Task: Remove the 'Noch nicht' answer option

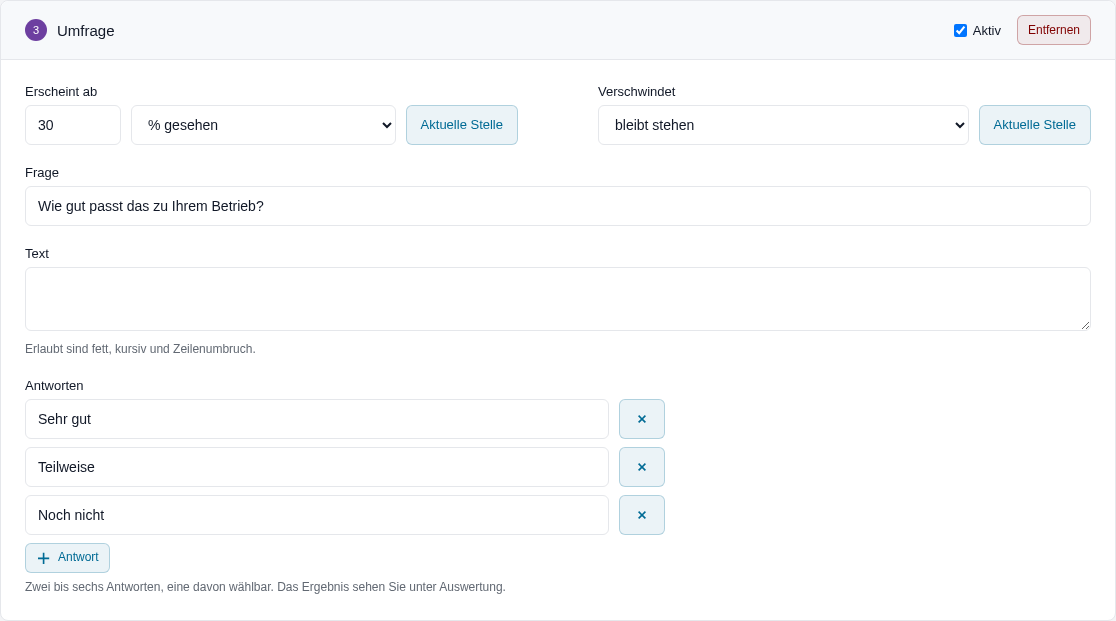Action: click(x=641, y=515)
